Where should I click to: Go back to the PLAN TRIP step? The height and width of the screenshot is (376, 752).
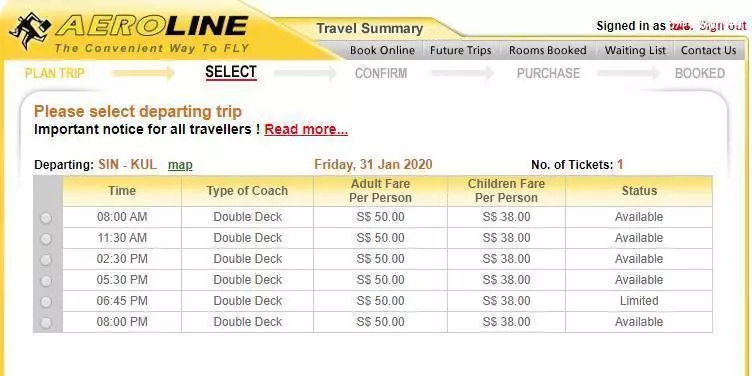(55, 73)
